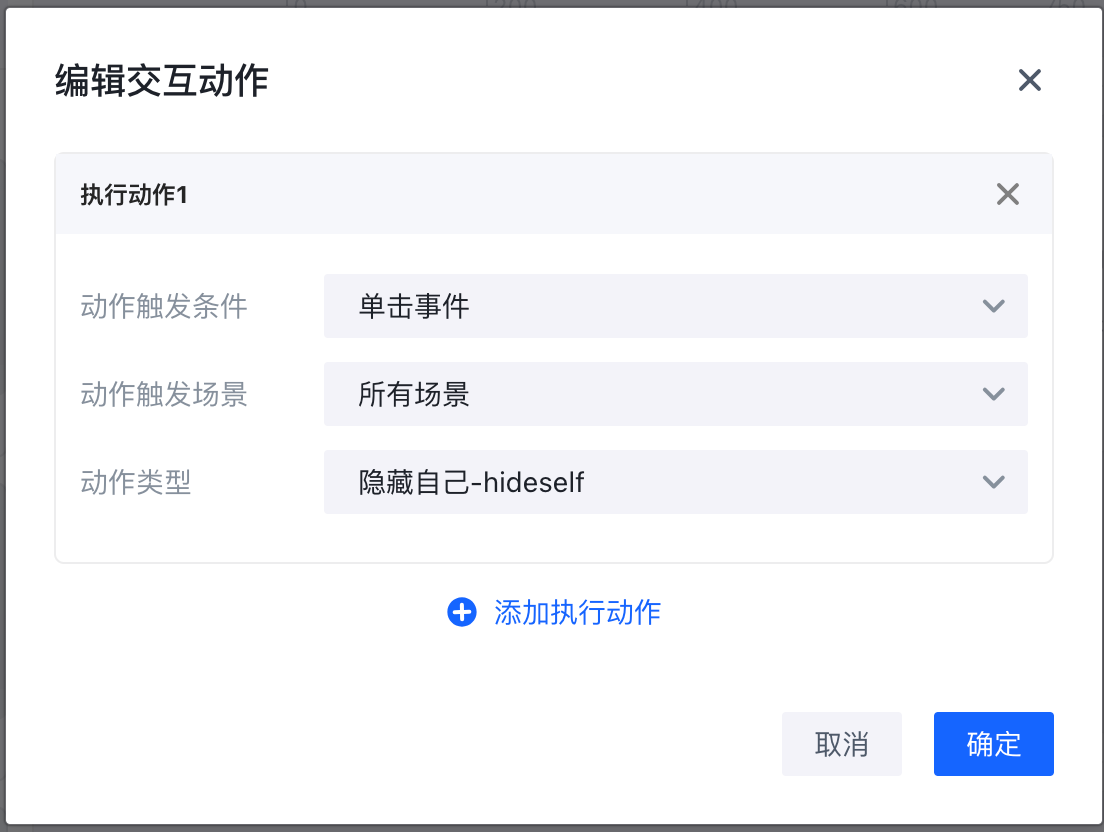The height and width of the screenshot is (832, 1104).
Task: Click the 动作类型 label
Action: point(136,483)
